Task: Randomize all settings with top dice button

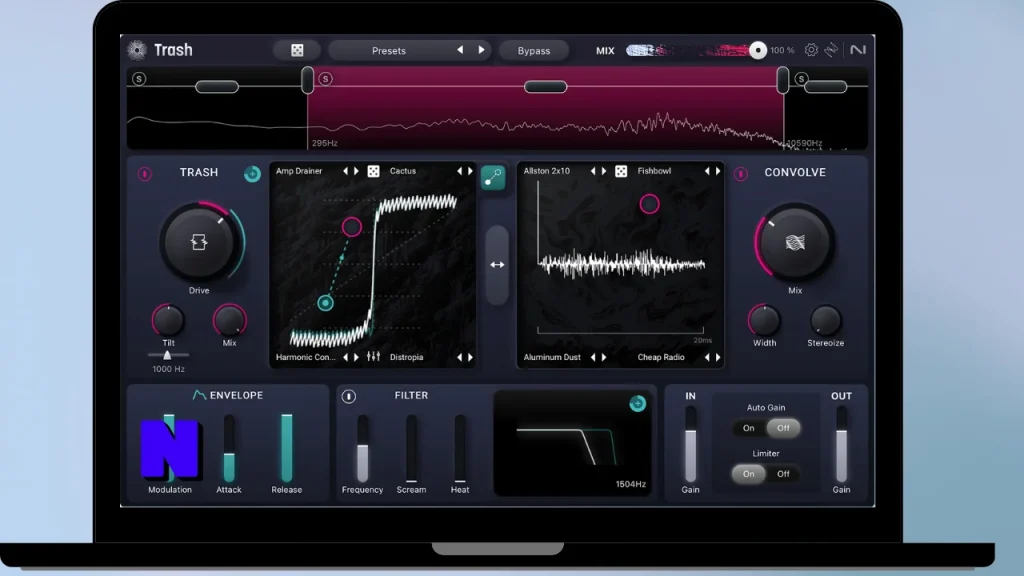Action: point(297,50)
